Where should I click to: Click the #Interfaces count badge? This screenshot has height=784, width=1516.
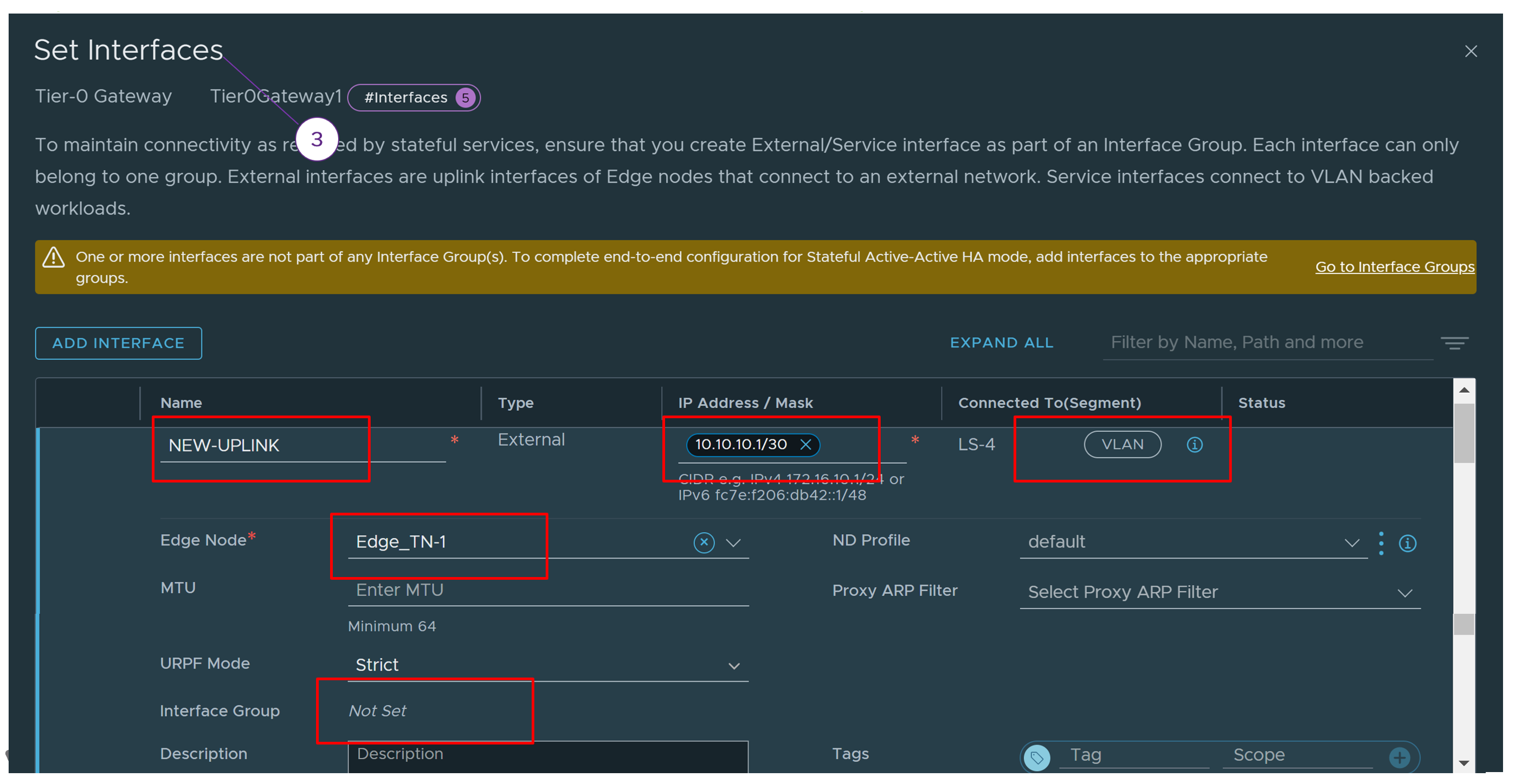coord(414,98)
